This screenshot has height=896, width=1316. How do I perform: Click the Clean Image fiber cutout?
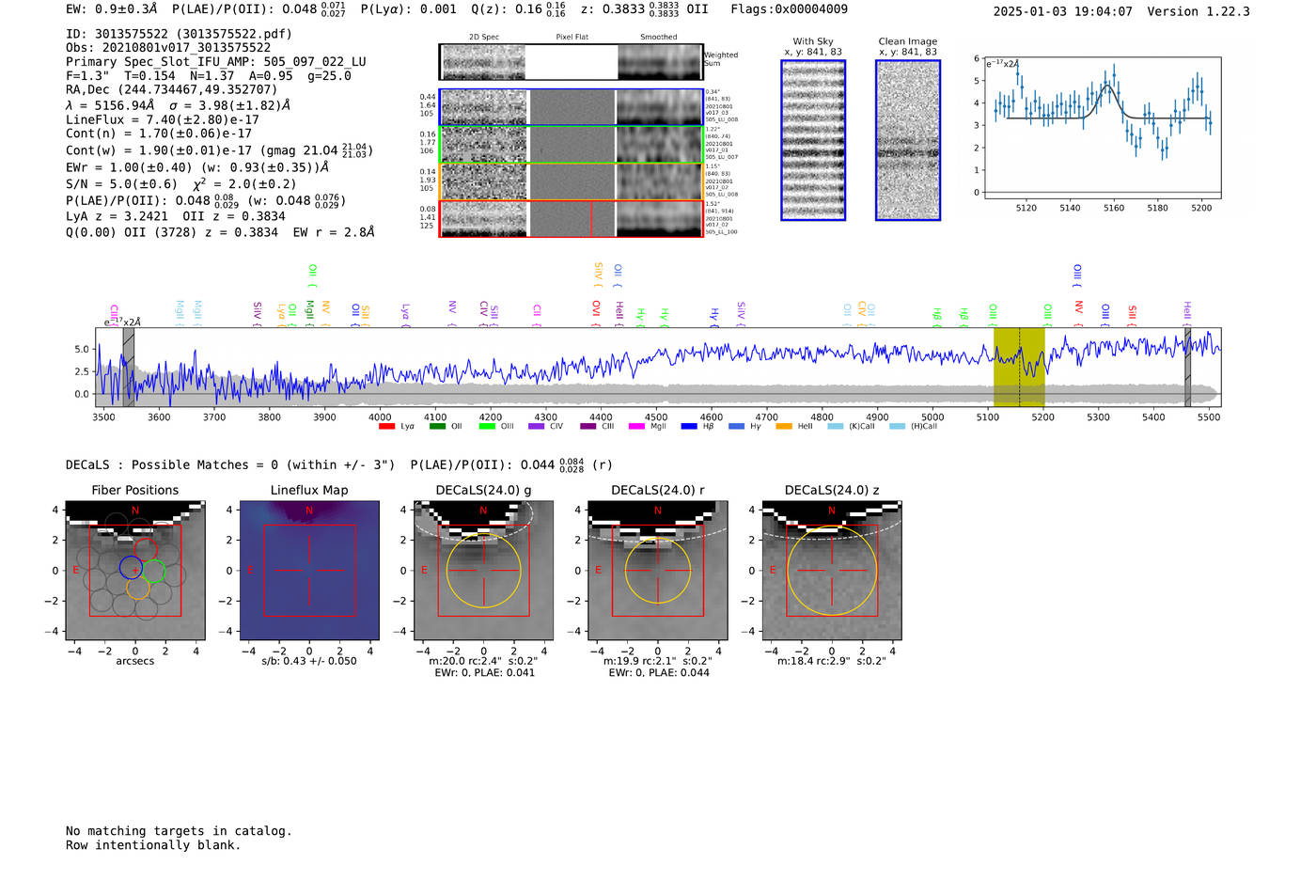click(908, 140)
